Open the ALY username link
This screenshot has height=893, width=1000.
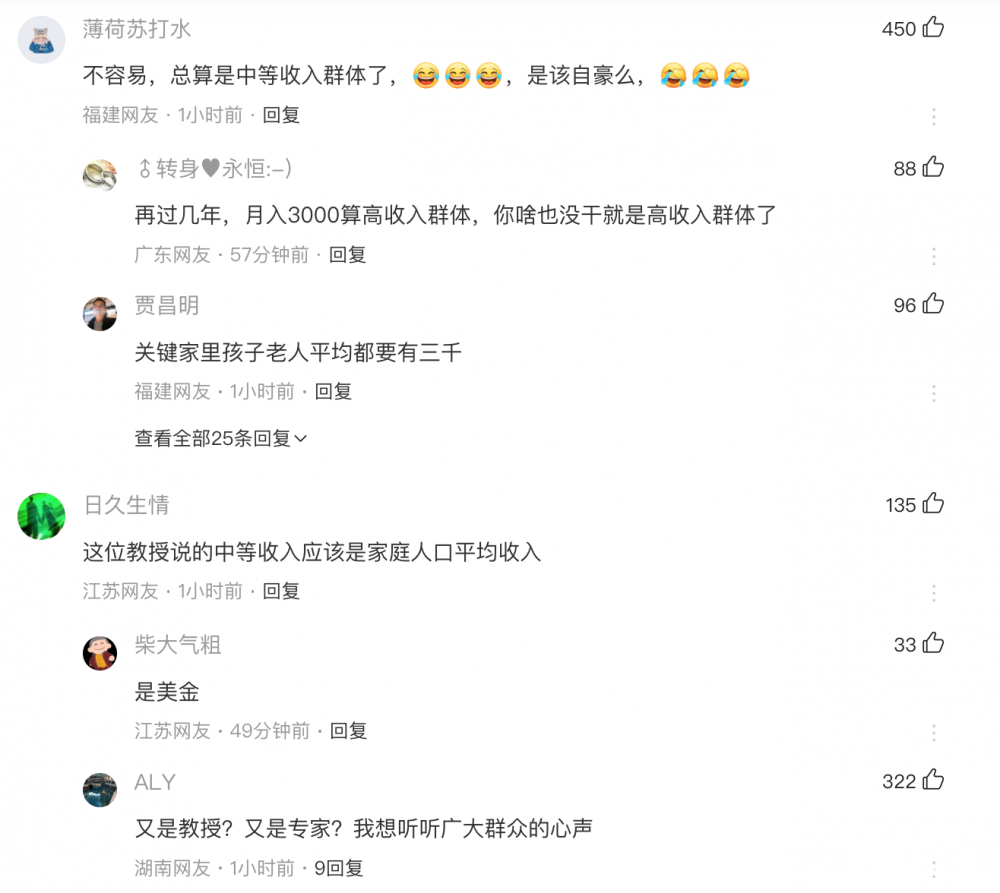[155, 782]
